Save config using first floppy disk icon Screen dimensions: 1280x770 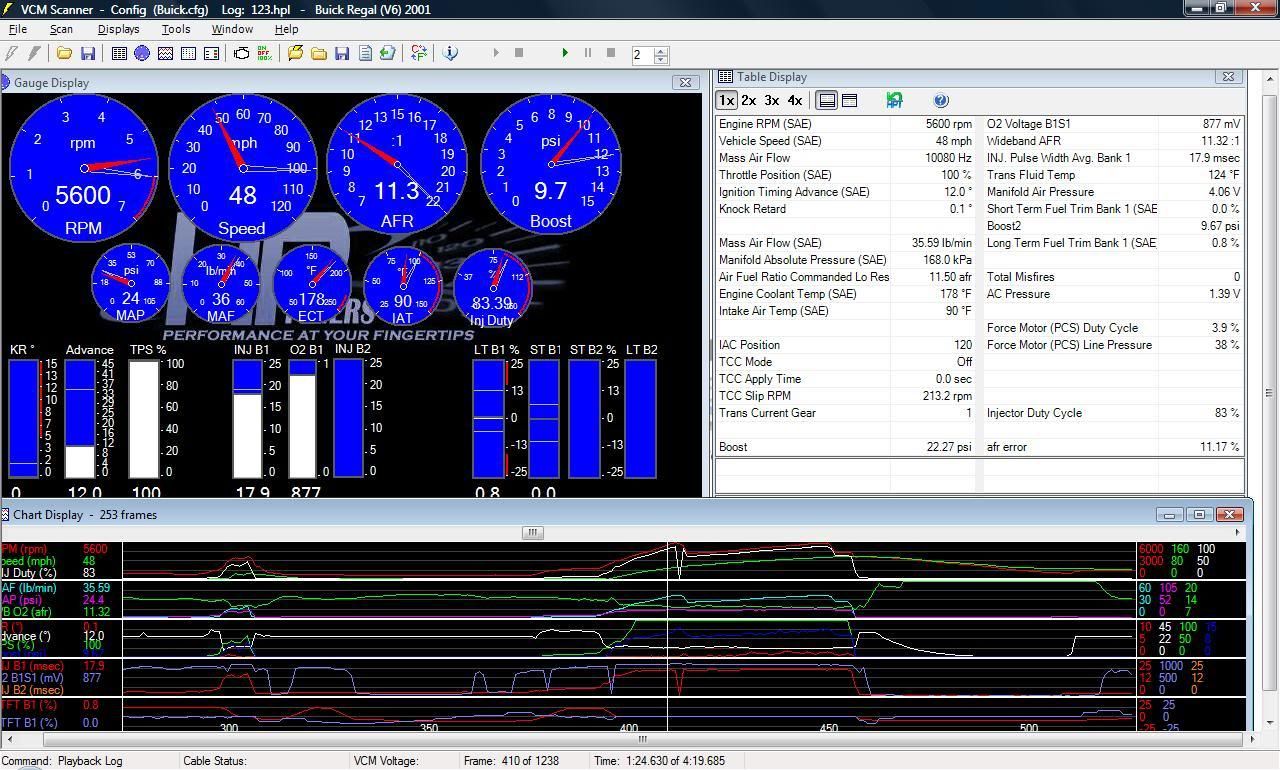click(88, 53)
